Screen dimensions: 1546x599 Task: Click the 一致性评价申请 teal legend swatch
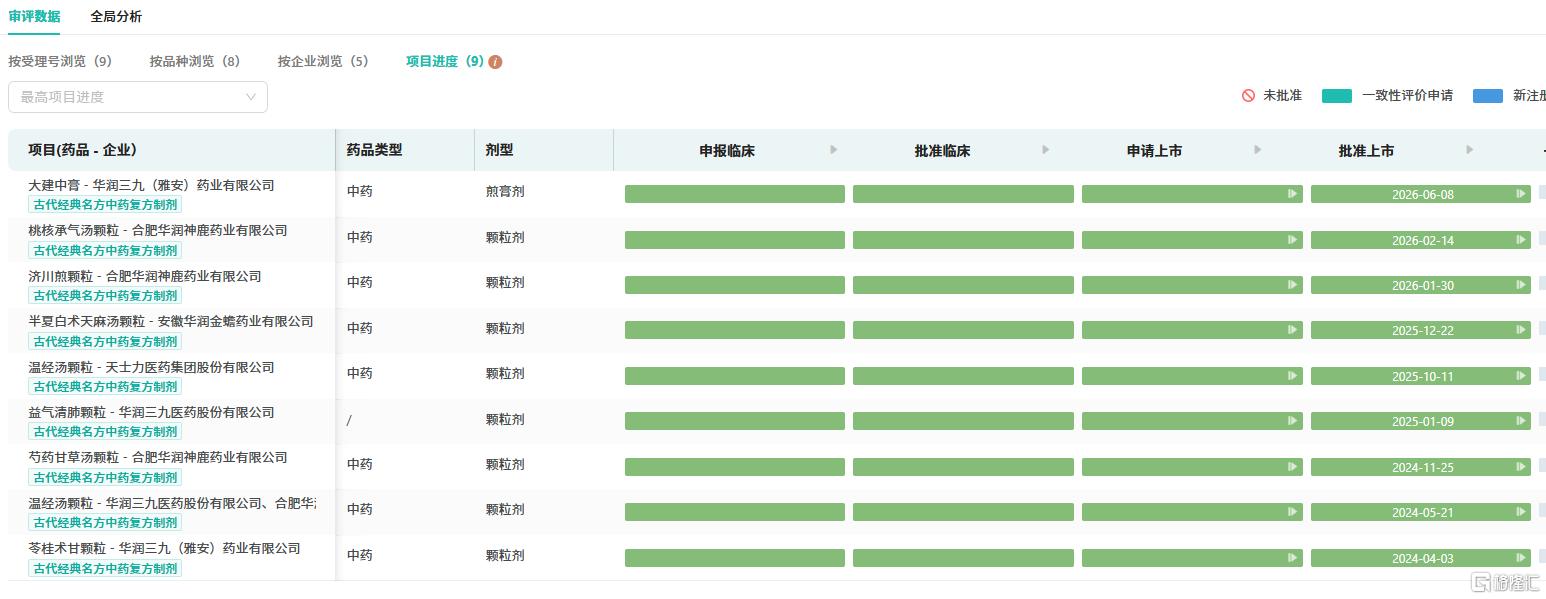pos(1337,96)
